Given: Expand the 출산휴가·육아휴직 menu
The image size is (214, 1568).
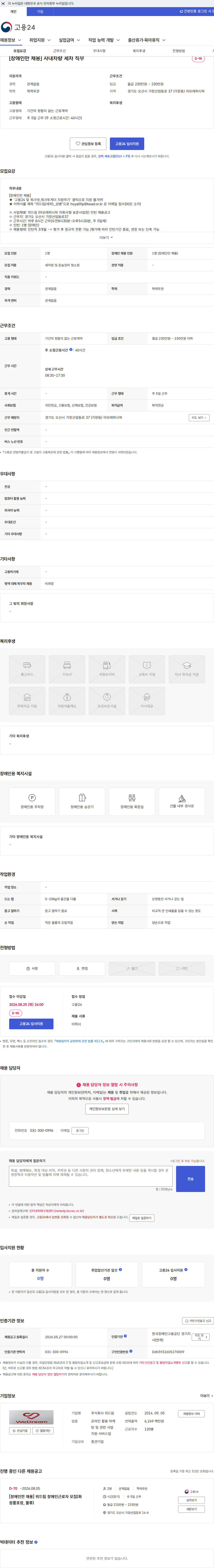Looking at the screenshot, I should click(146, 40).
